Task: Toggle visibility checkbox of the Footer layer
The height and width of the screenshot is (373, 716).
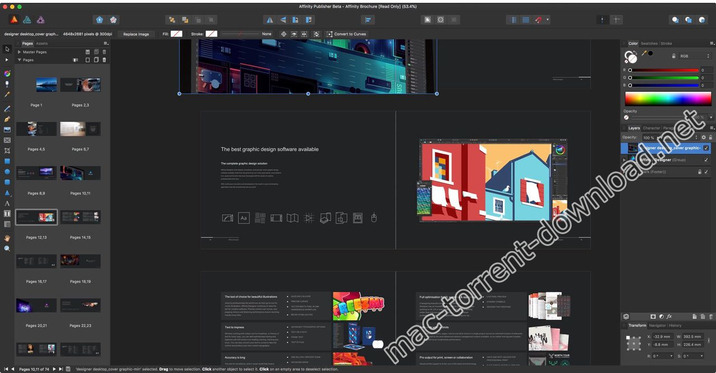Action: point(706,172)
